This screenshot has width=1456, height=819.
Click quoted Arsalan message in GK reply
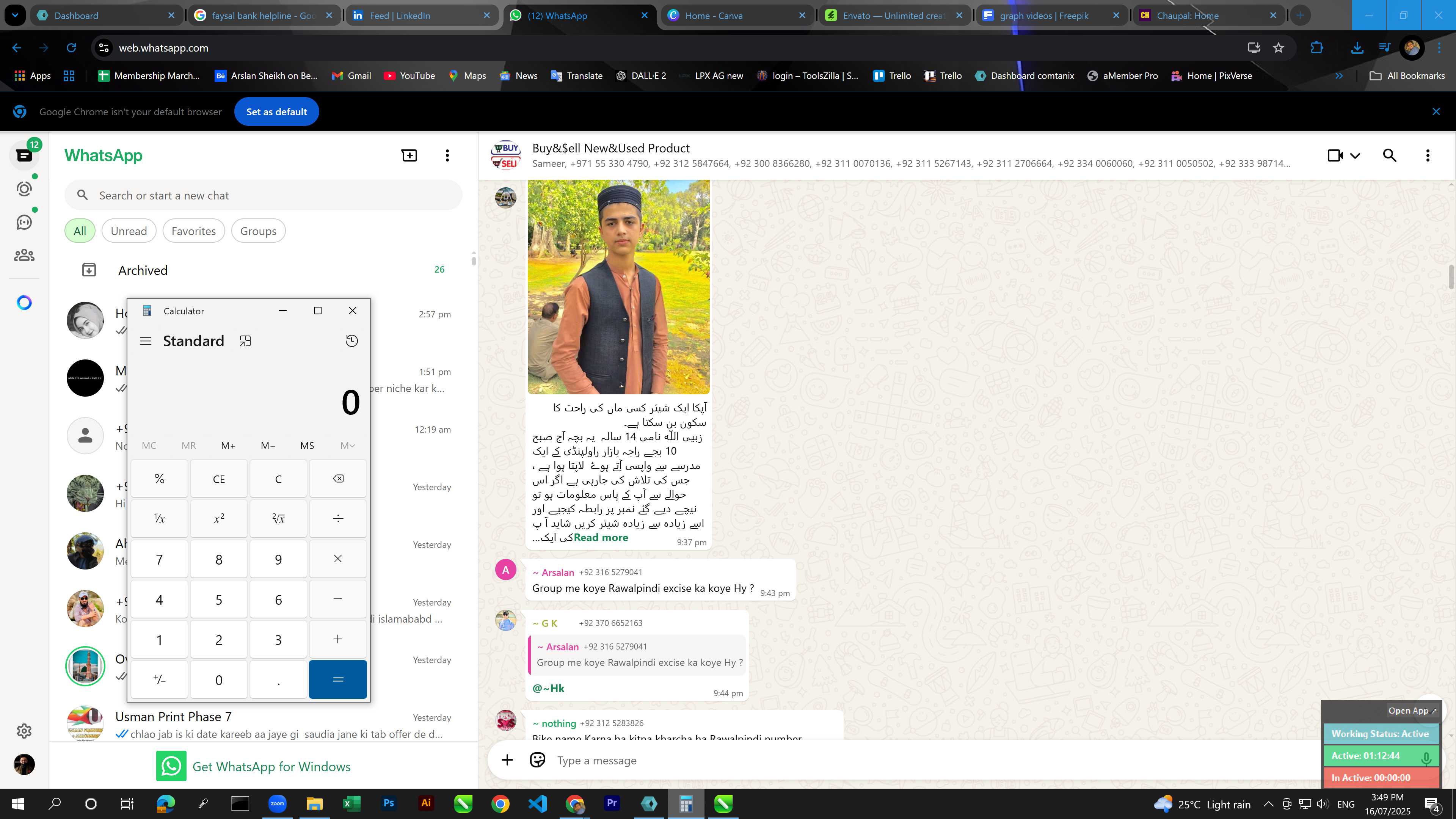[x=637, y=654]
